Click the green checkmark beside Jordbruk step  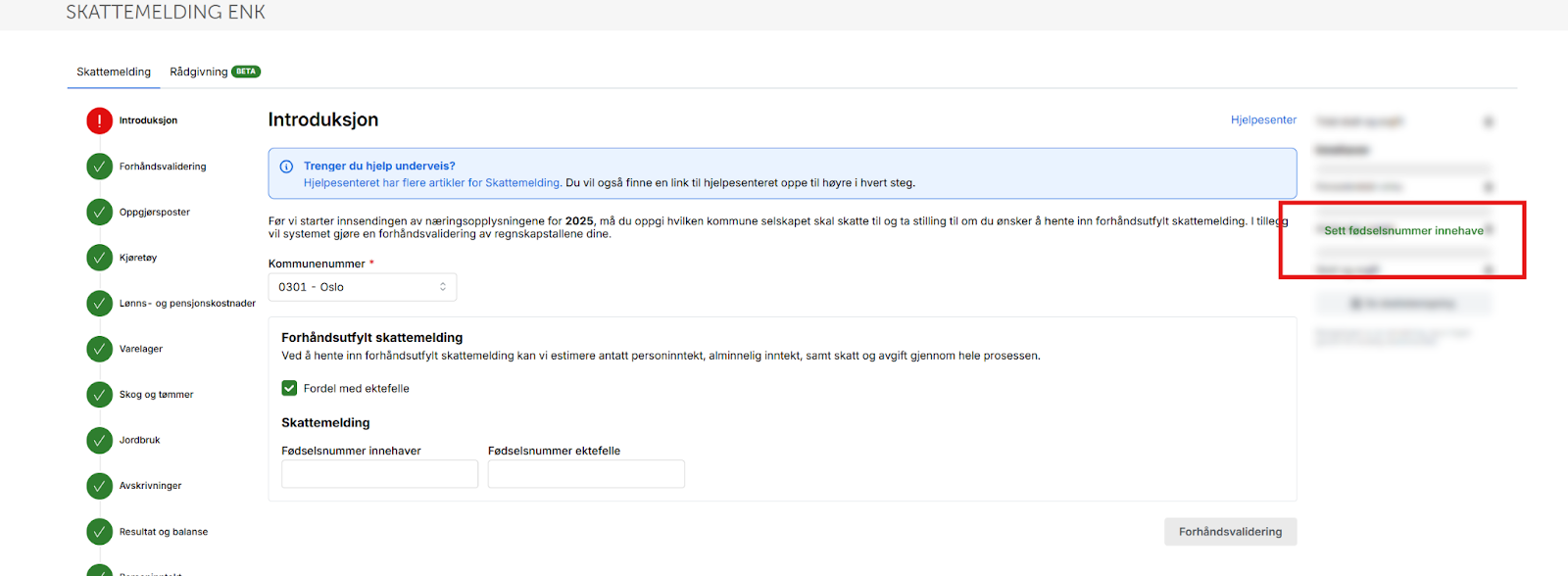99,440
